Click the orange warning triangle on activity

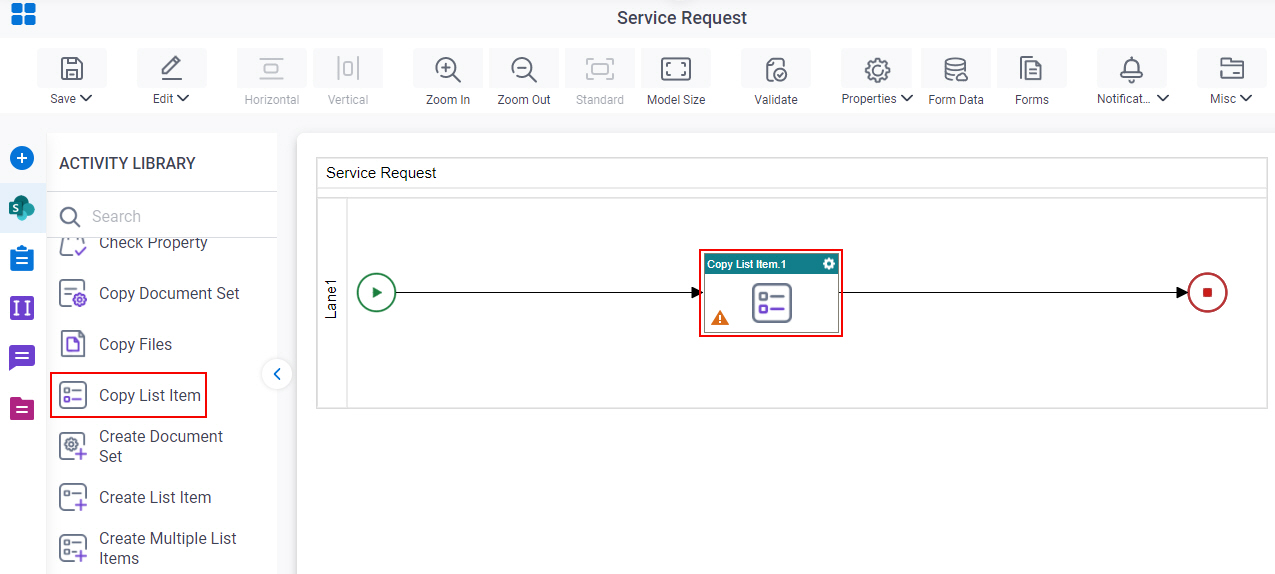coord(720,318)
